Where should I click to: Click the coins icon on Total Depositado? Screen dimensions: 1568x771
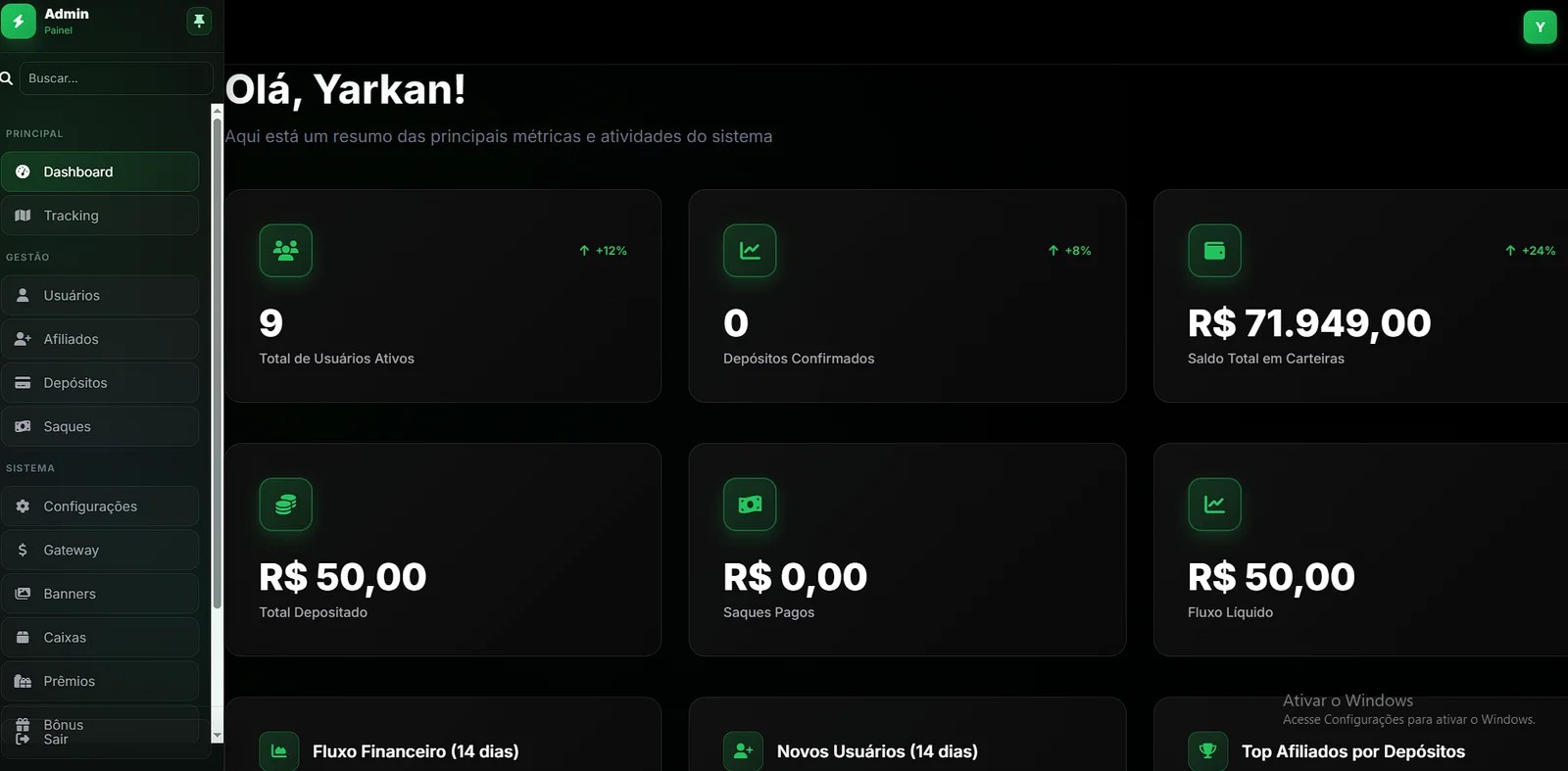[286, 505]
